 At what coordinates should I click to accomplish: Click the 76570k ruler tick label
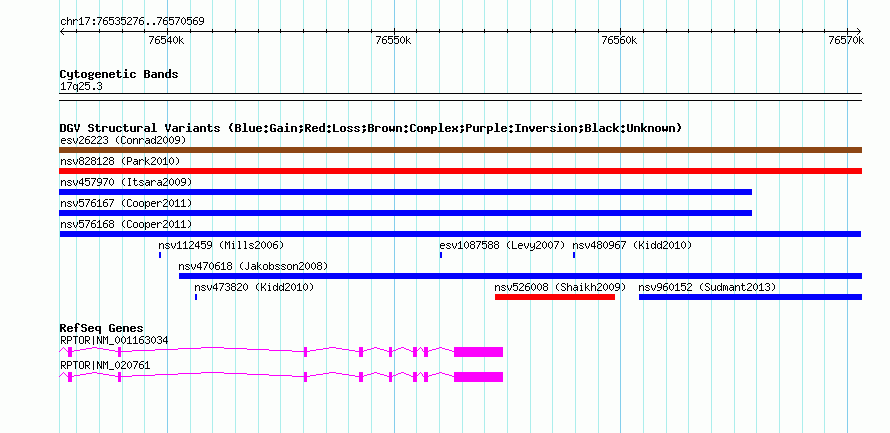(846, 40)
